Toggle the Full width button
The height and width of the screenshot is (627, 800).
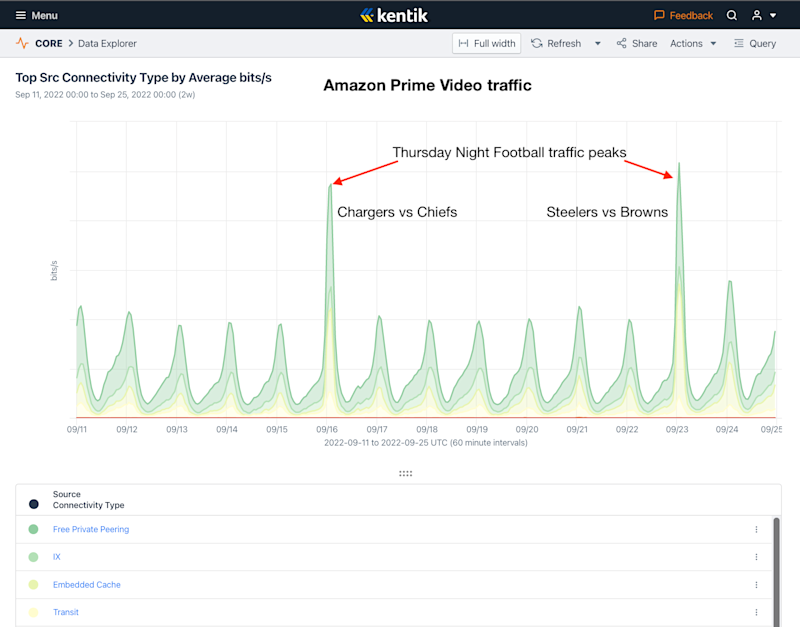pyautogui.click(x=487, y=43)
